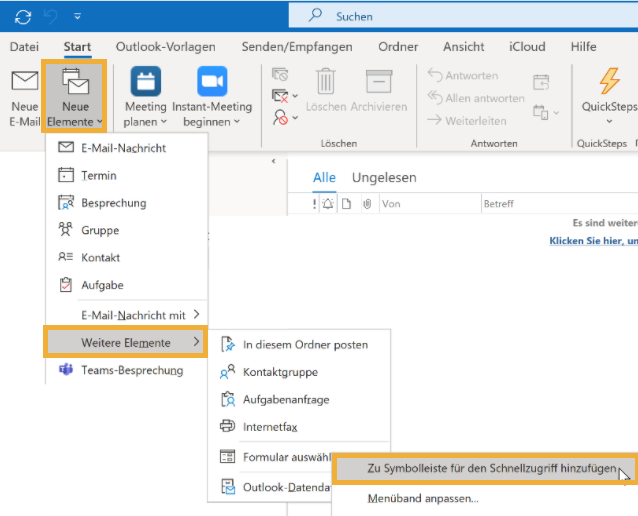
Task: Open the Hilfe tab
Action: (x=583, y=47)
